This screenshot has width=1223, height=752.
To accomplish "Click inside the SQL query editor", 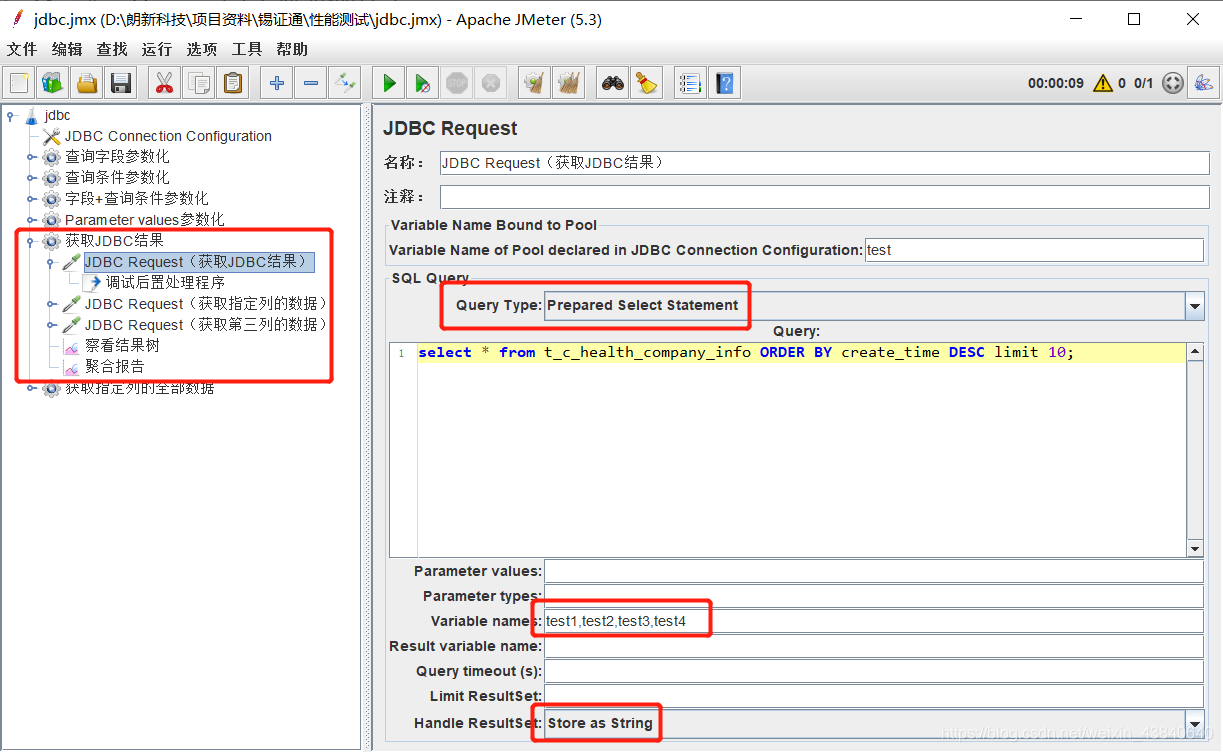I will [787, 449].
